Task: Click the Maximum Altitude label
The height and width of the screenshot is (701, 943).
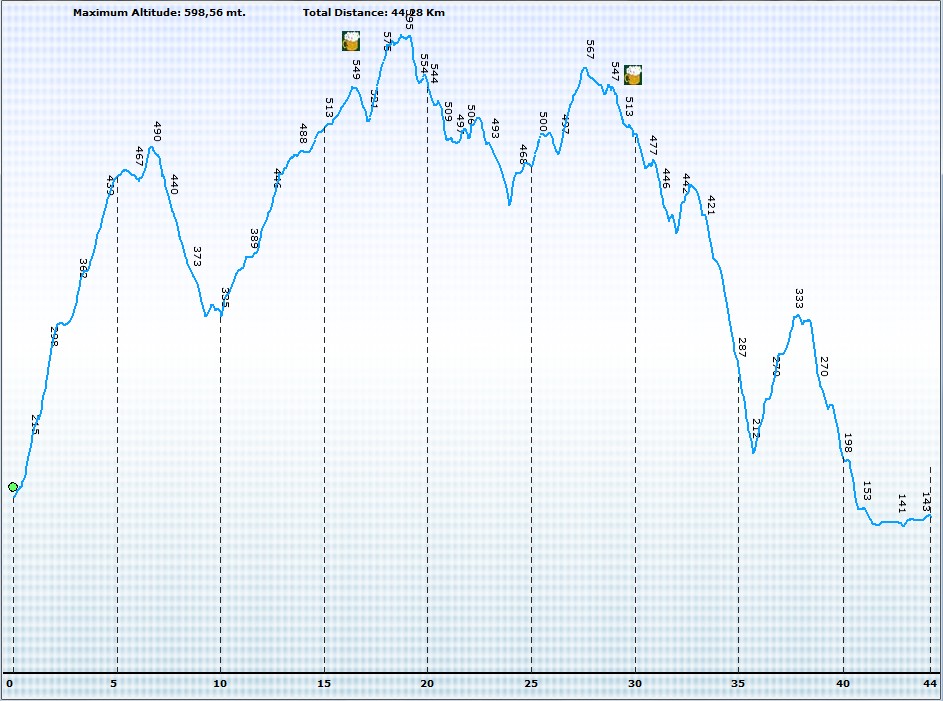Action: 159,13
